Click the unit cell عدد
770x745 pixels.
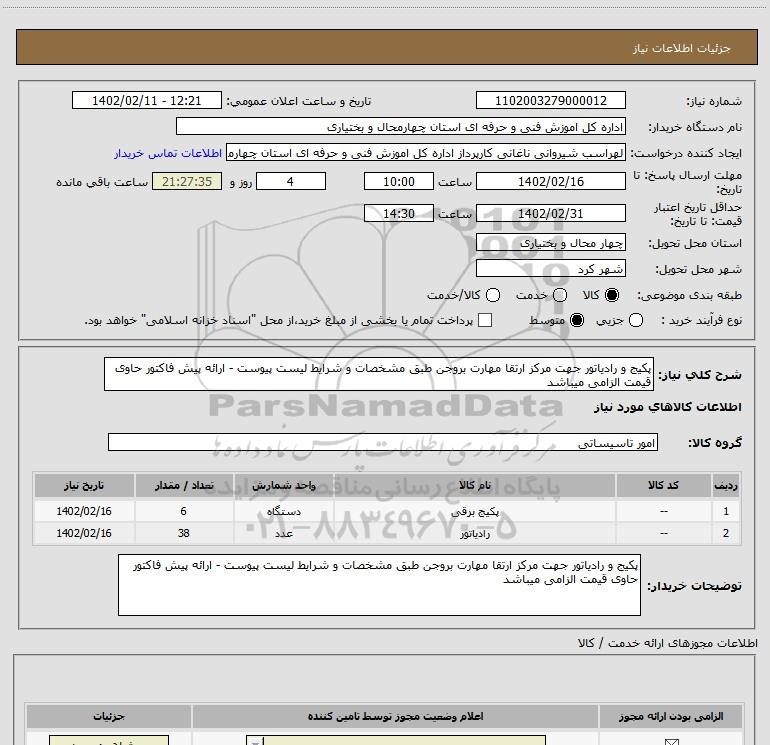(284, 533)
